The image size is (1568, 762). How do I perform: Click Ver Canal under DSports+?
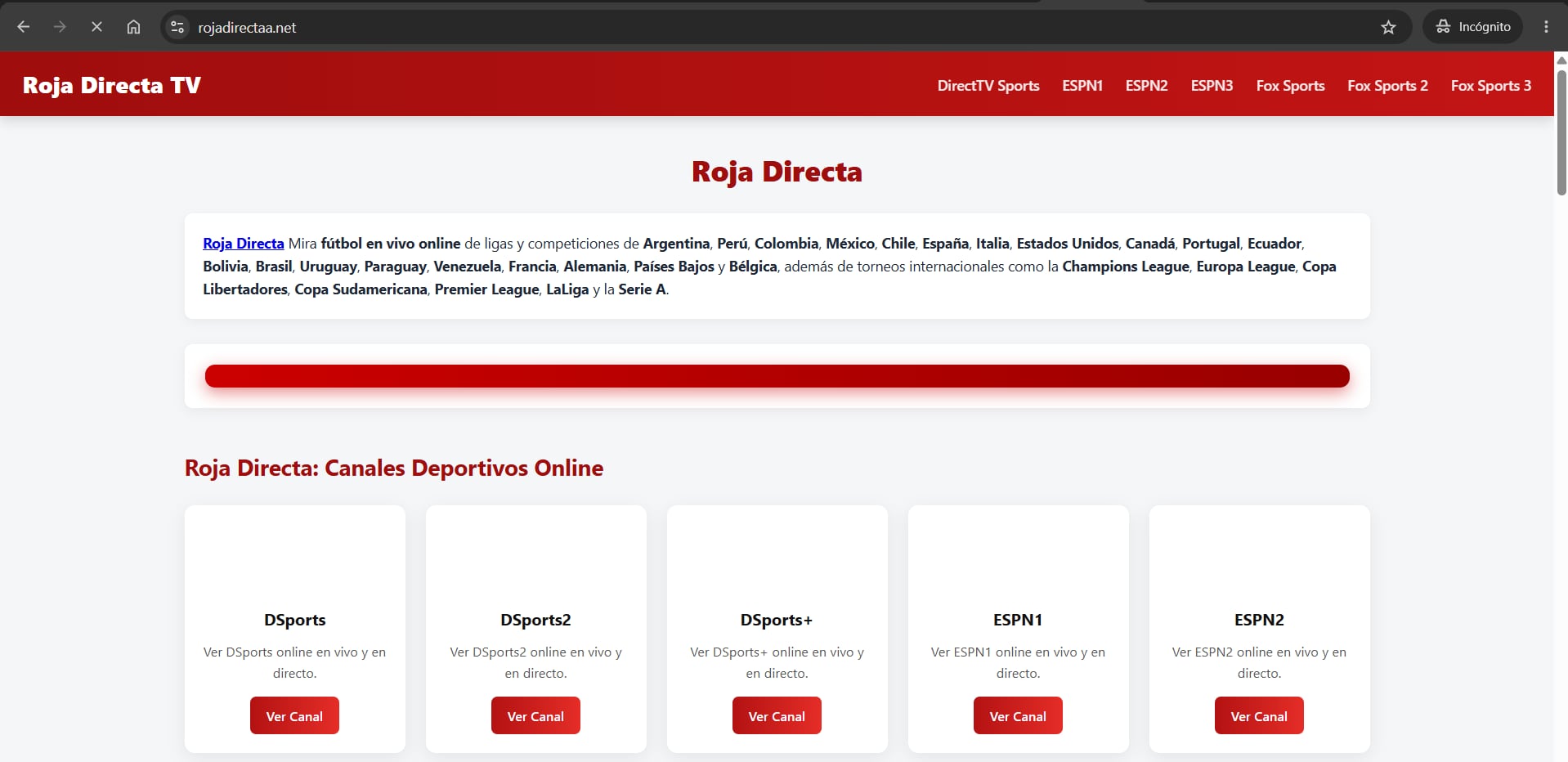pyautogui.click(x=777, y=715)
